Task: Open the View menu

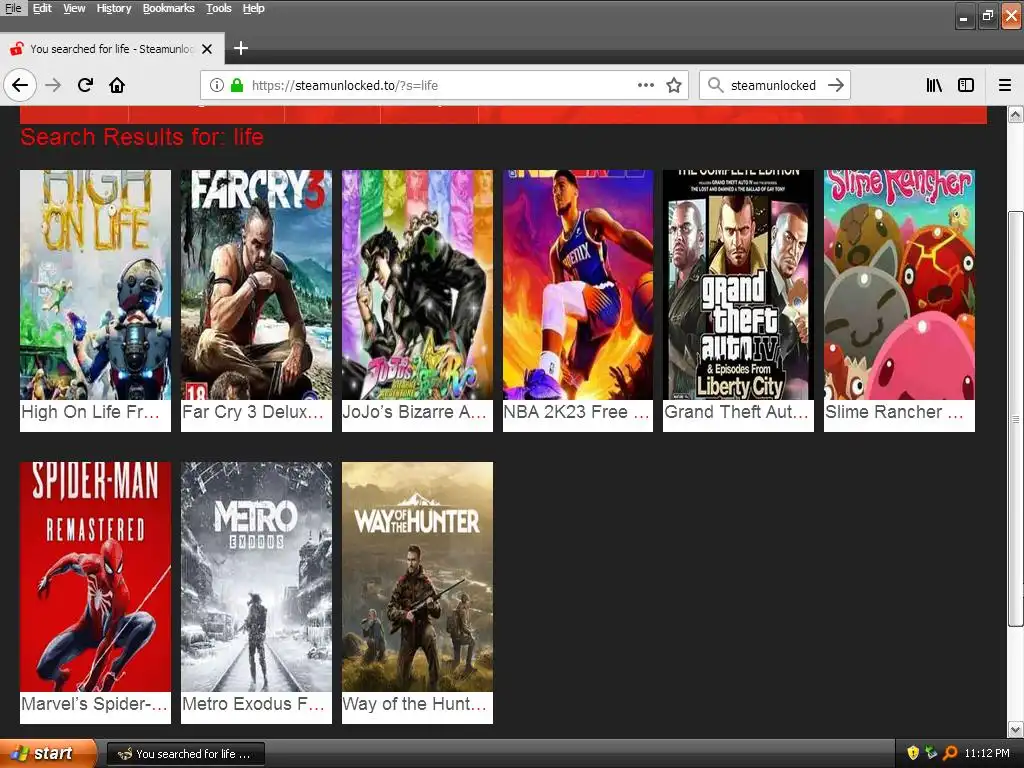Action: coord(74,8)
